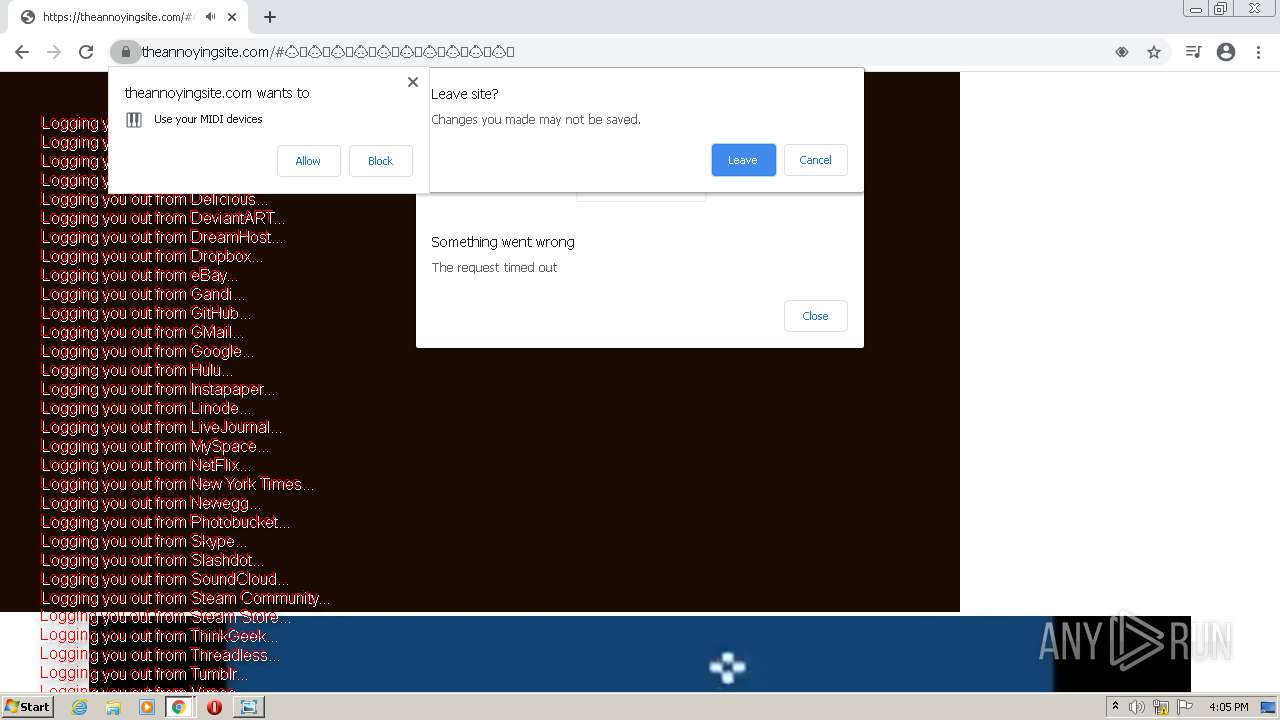
Task: Click 'Logging you out from SoundCloud...' line
Action: (165, 579)
